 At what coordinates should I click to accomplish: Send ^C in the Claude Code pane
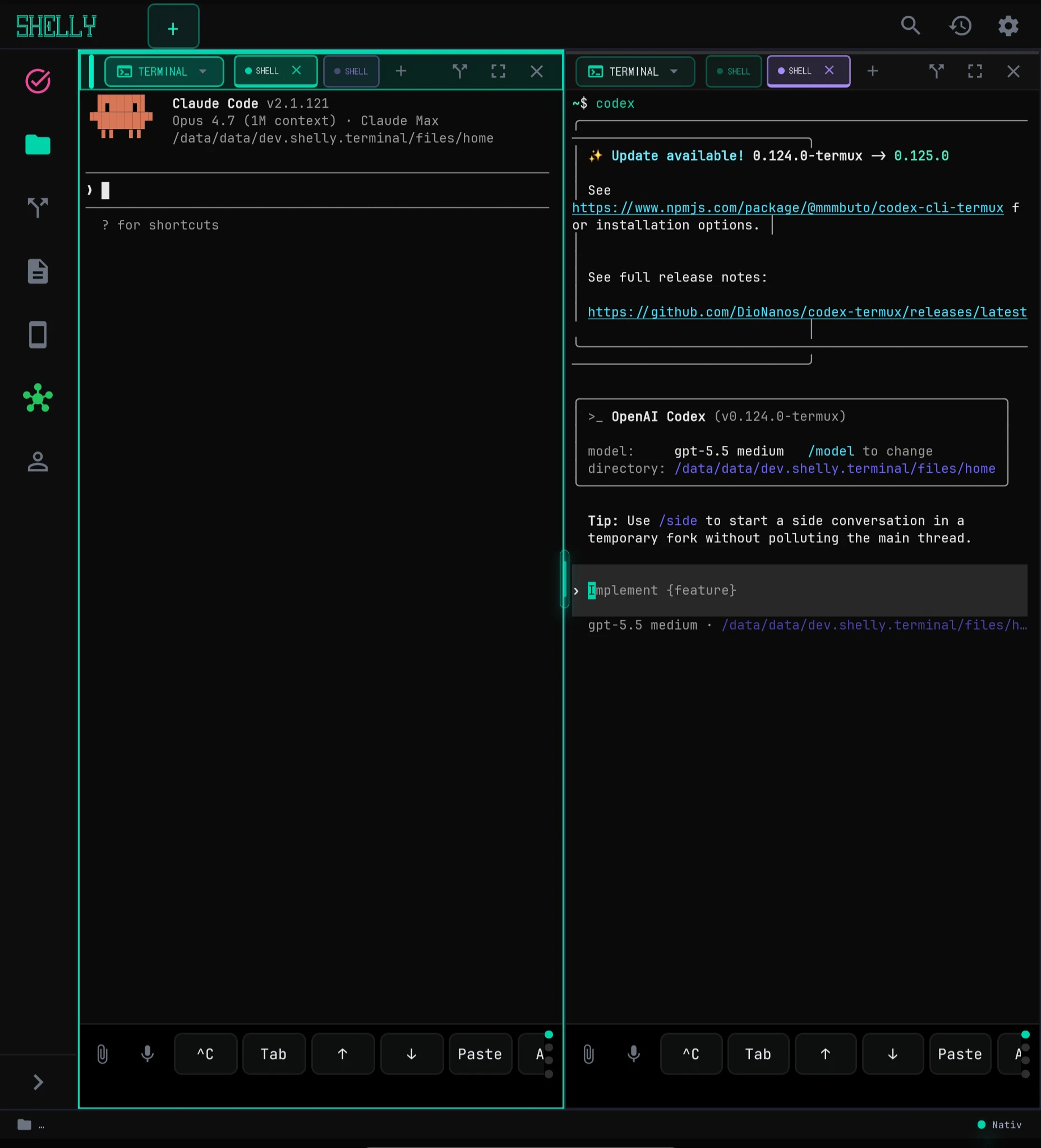(x=206, y=1054)
